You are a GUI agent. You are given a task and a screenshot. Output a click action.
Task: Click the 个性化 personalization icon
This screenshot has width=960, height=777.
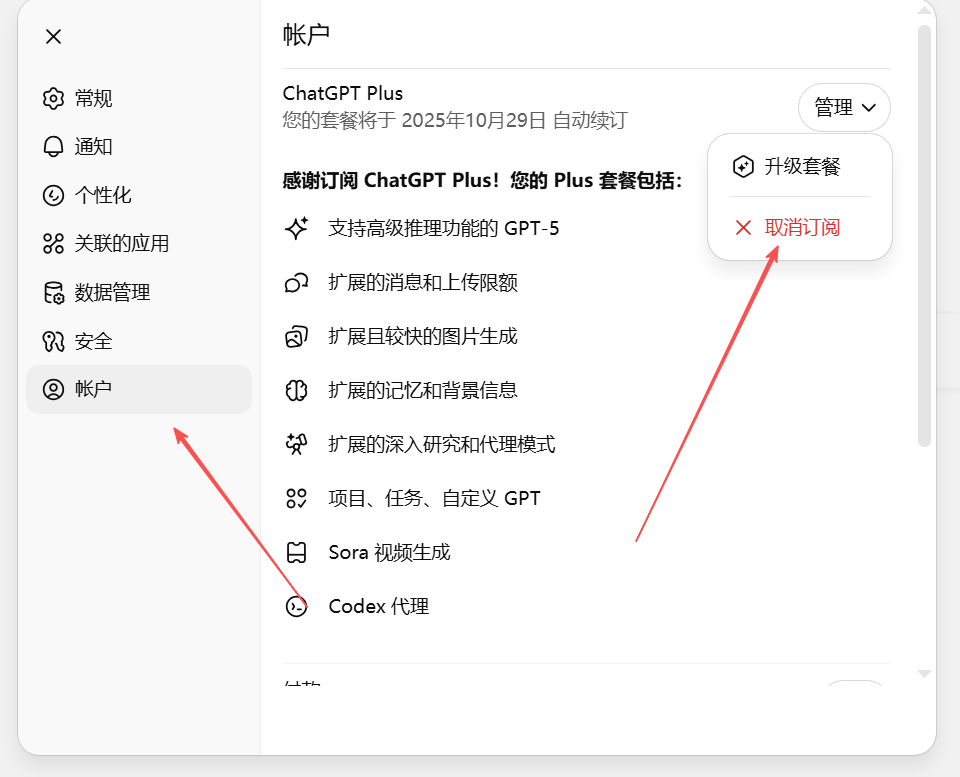coord(53,195)
